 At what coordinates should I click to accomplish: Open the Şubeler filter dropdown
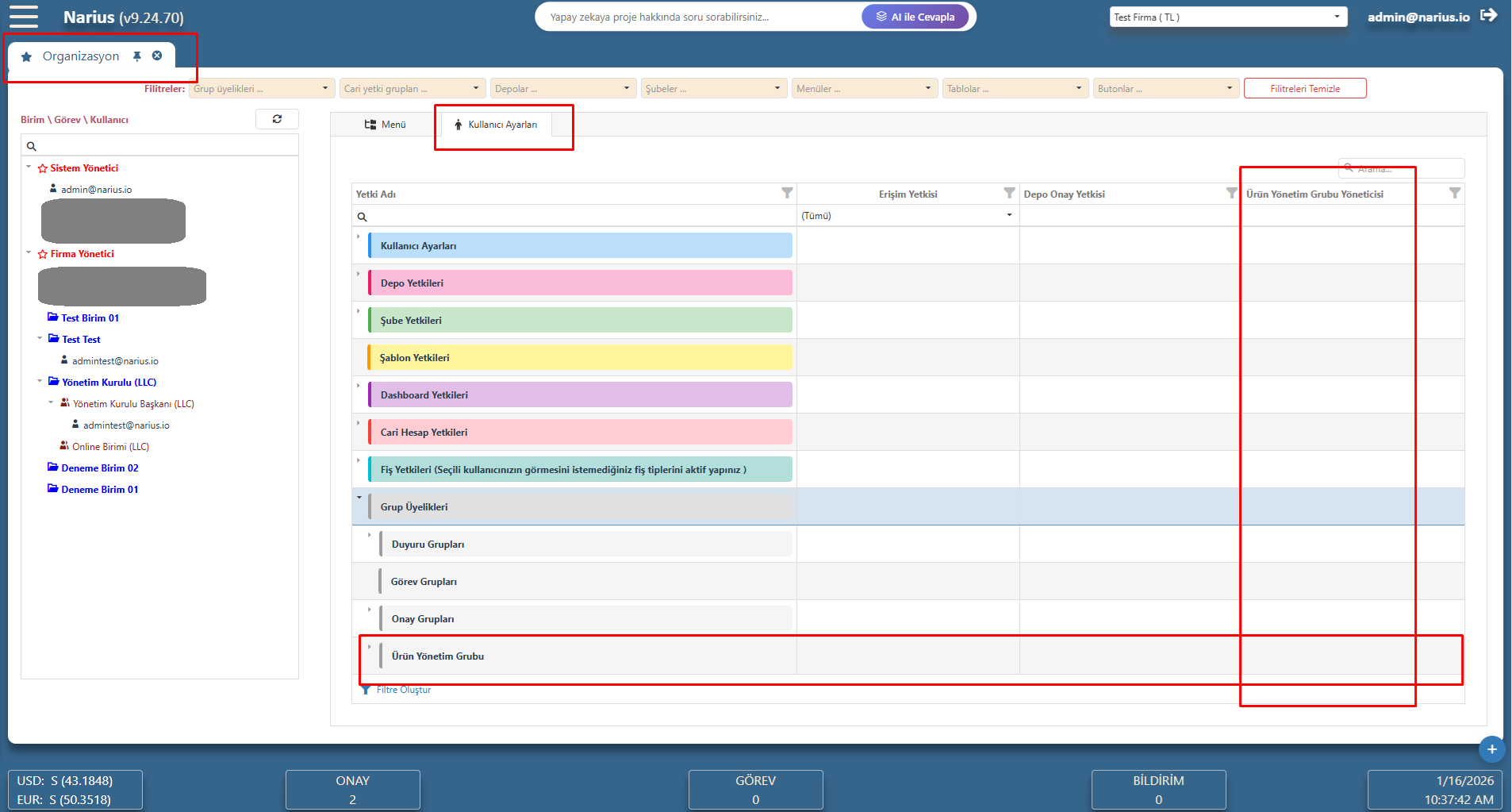click(713, 88)
